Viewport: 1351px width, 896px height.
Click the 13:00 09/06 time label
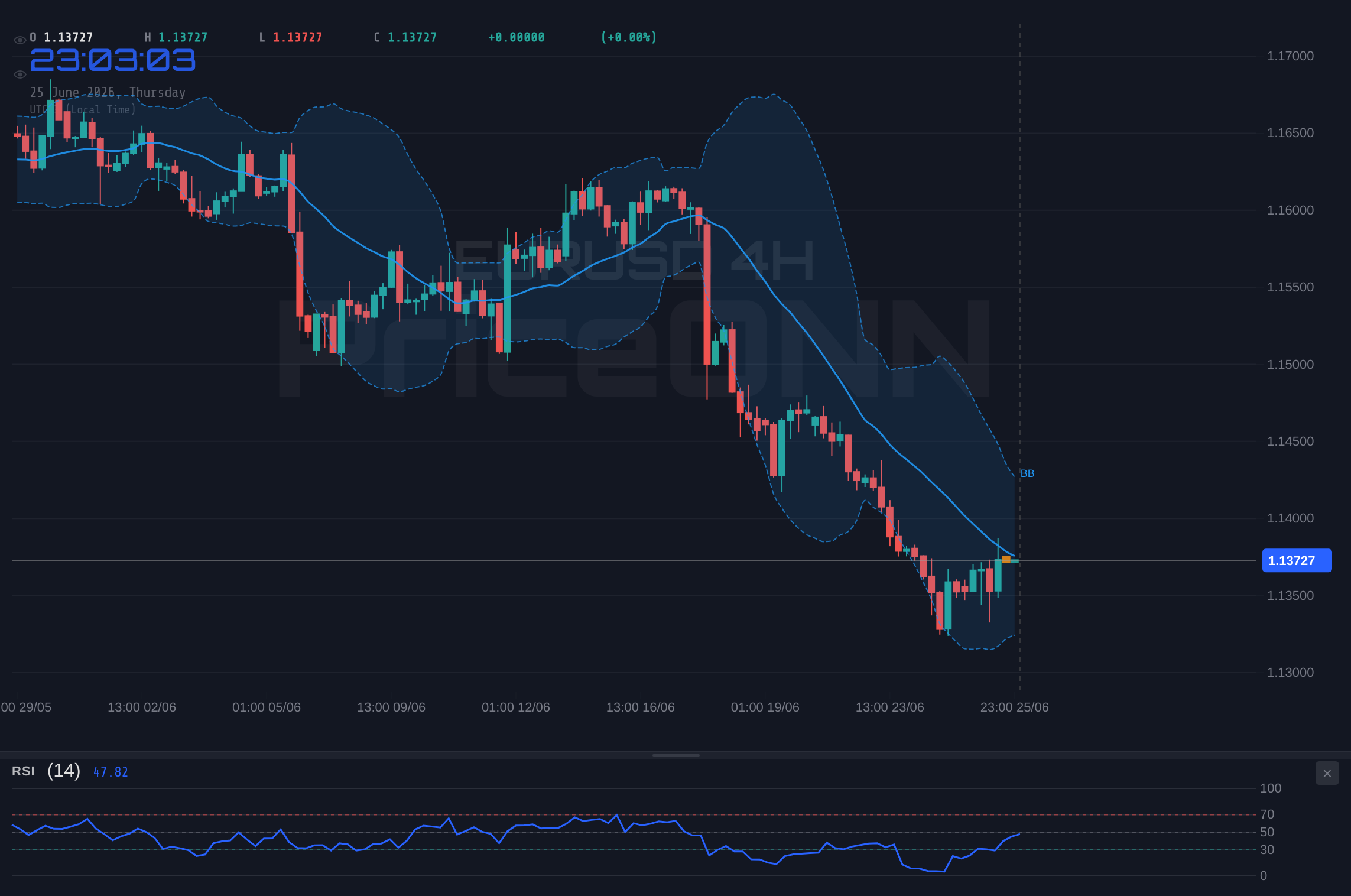pyautogui.click(x=391, y=707)
